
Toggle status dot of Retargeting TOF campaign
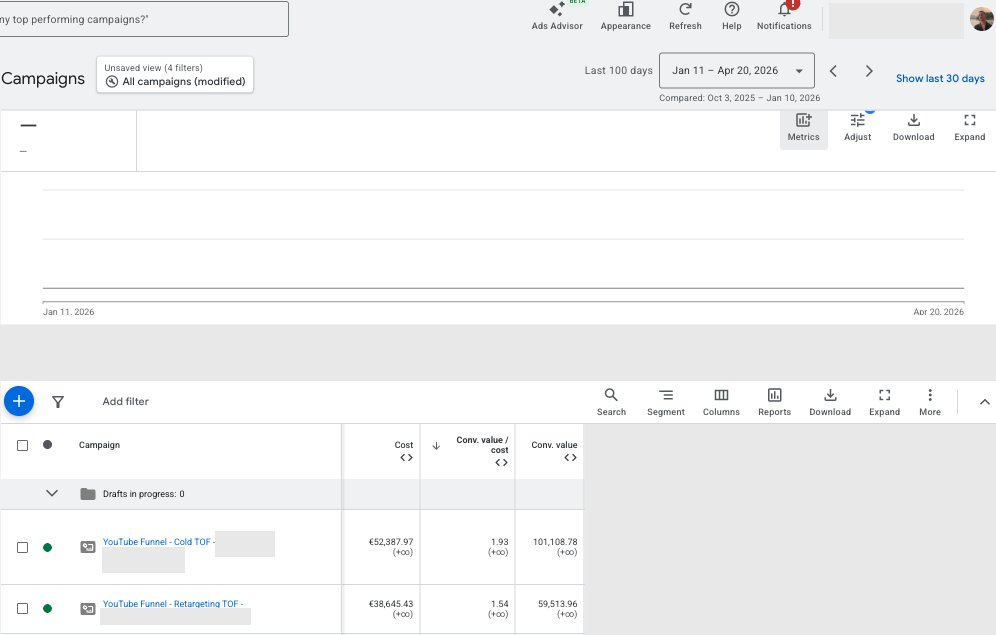47,608
